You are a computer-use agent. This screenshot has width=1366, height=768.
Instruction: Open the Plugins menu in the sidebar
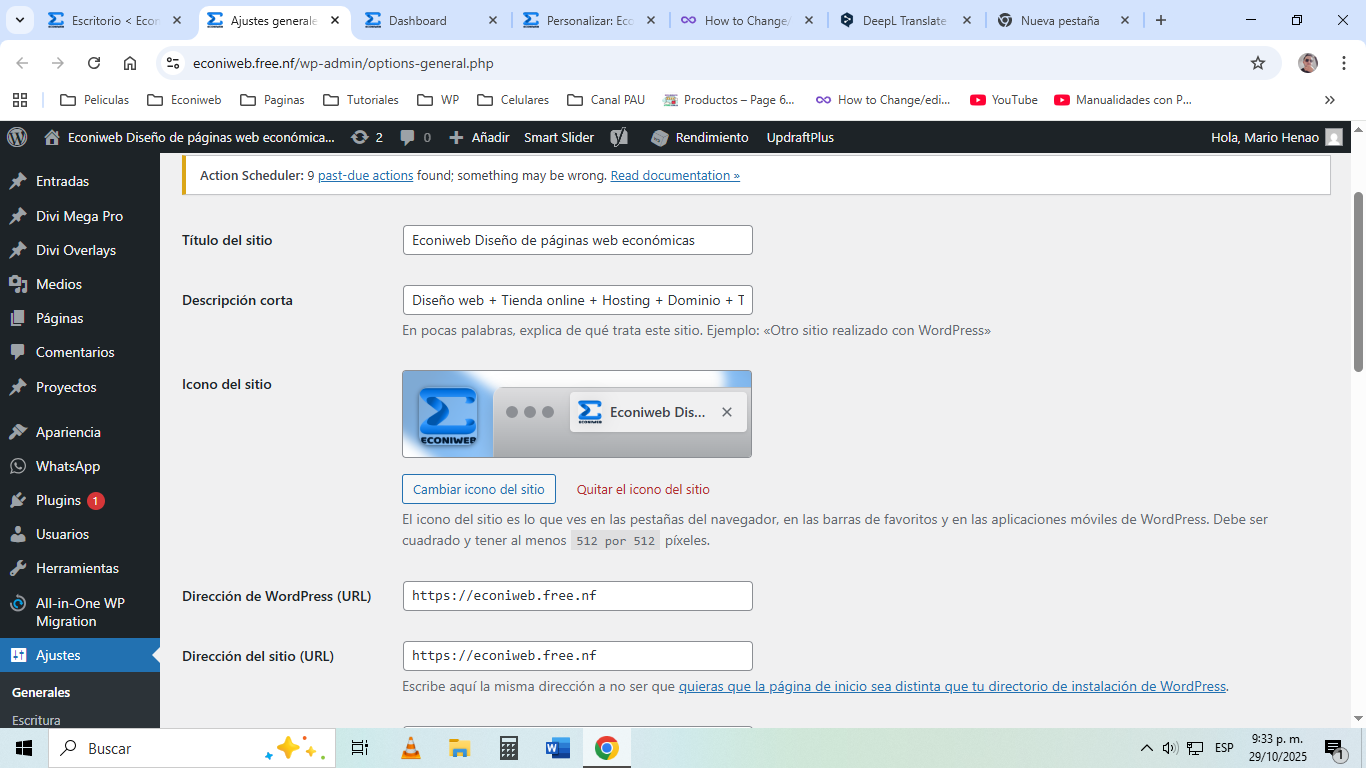pos(58,500)
